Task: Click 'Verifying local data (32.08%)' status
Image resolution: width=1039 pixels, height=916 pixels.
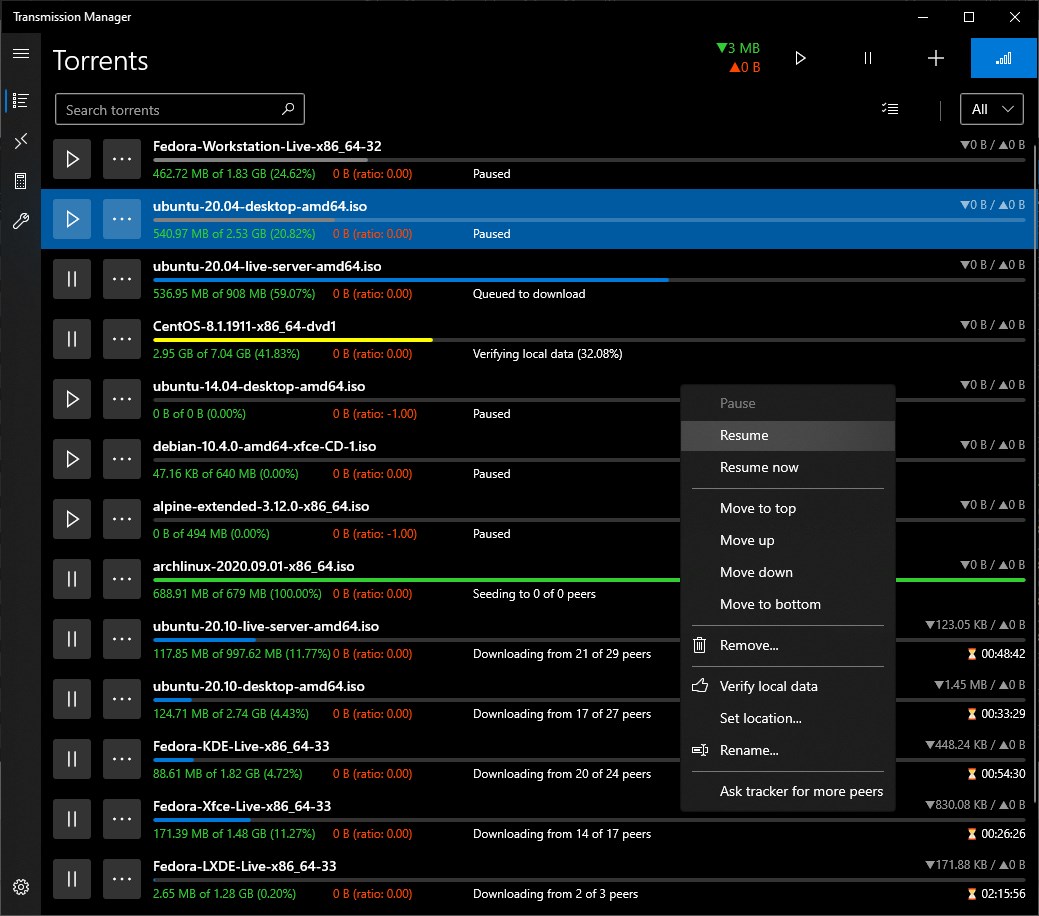Action: [547, 354]
